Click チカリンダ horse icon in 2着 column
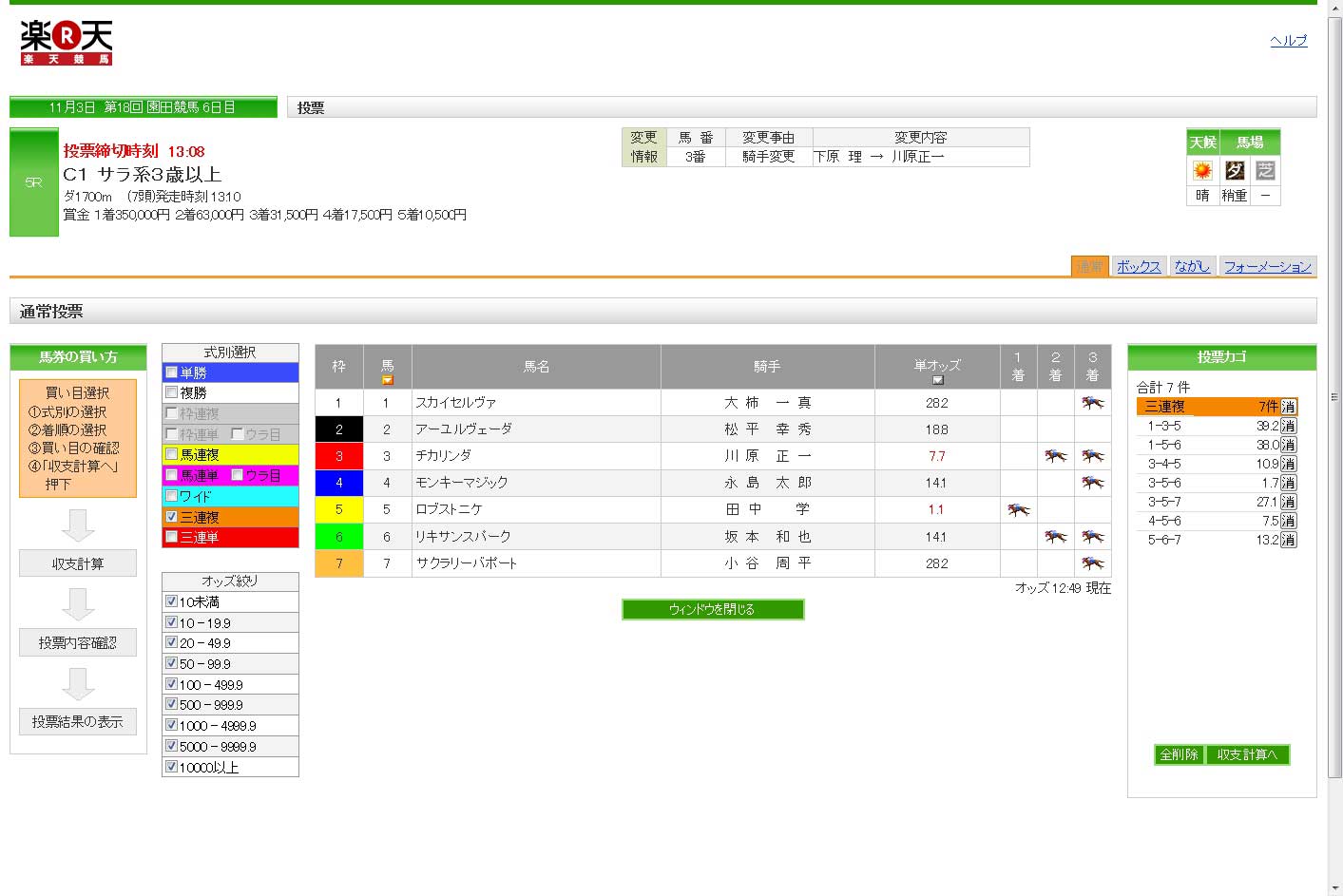The height and width of the screenshot is (896, 1343). pyautogui.click(x=1055, y=456)
